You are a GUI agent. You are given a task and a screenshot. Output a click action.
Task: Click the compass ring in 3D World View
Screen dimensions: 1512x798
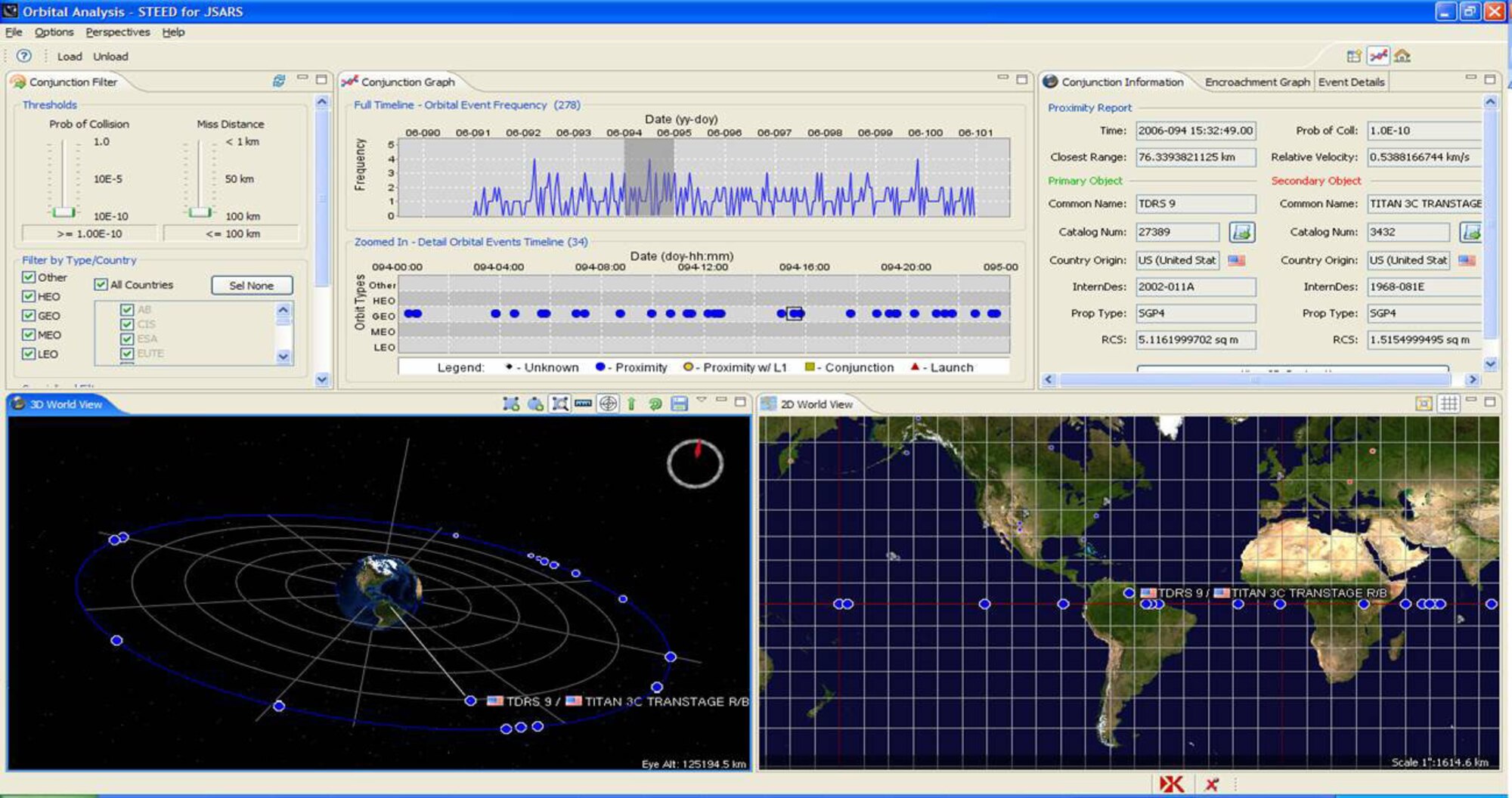695,463
